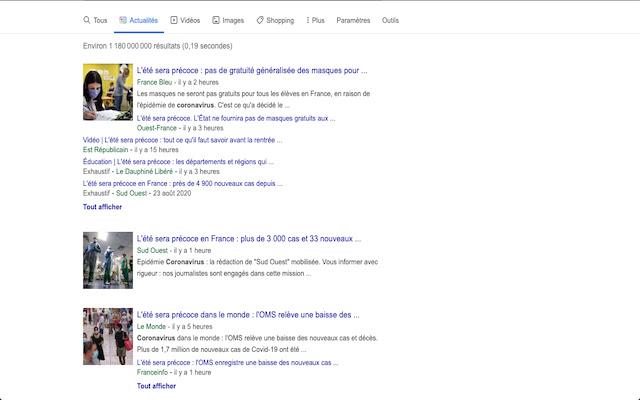Click the Images picture icon
Viewport: 640px width, 400px height.
tap(216, 20)
